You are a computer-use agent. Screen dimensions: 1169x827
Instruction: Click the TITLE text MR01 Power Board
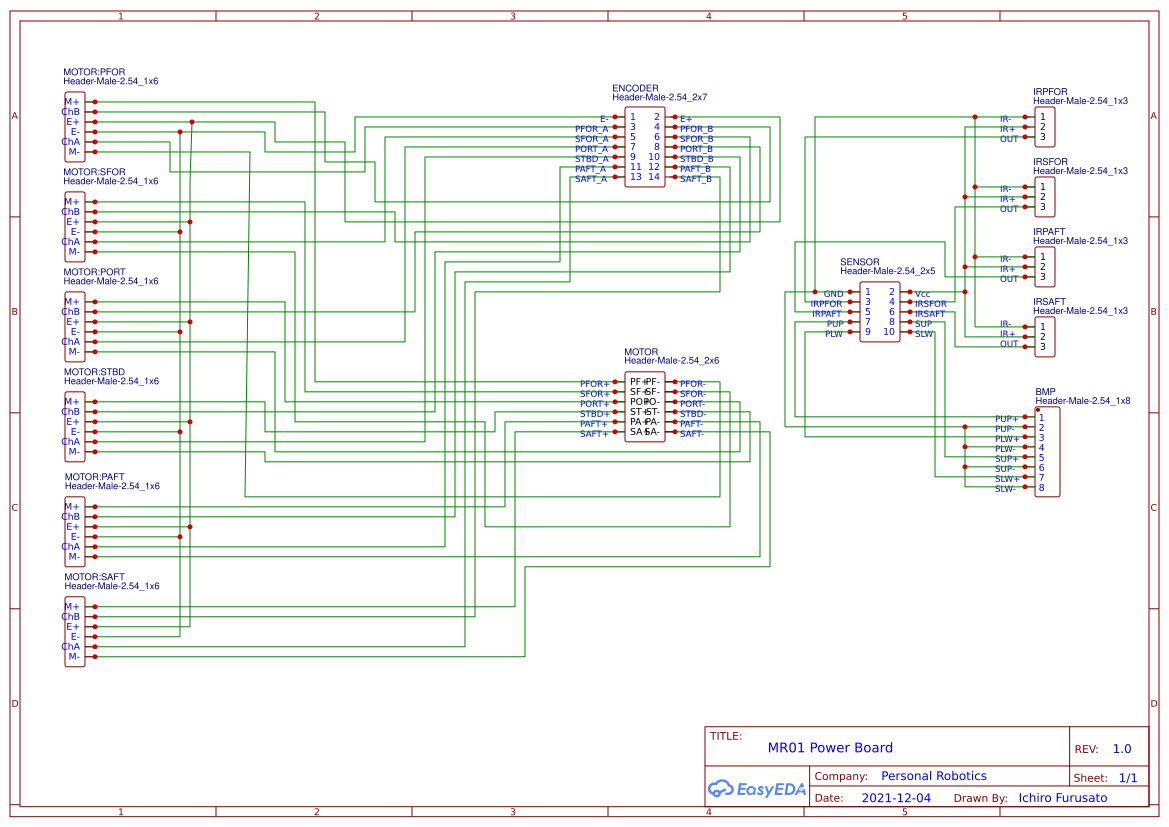coord(831,747)
